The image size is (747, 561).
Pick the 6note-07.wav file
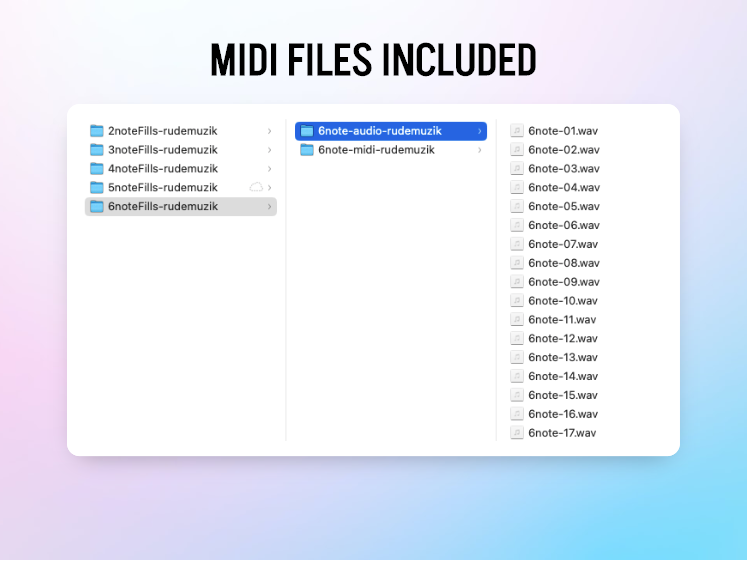click(563, 244)
